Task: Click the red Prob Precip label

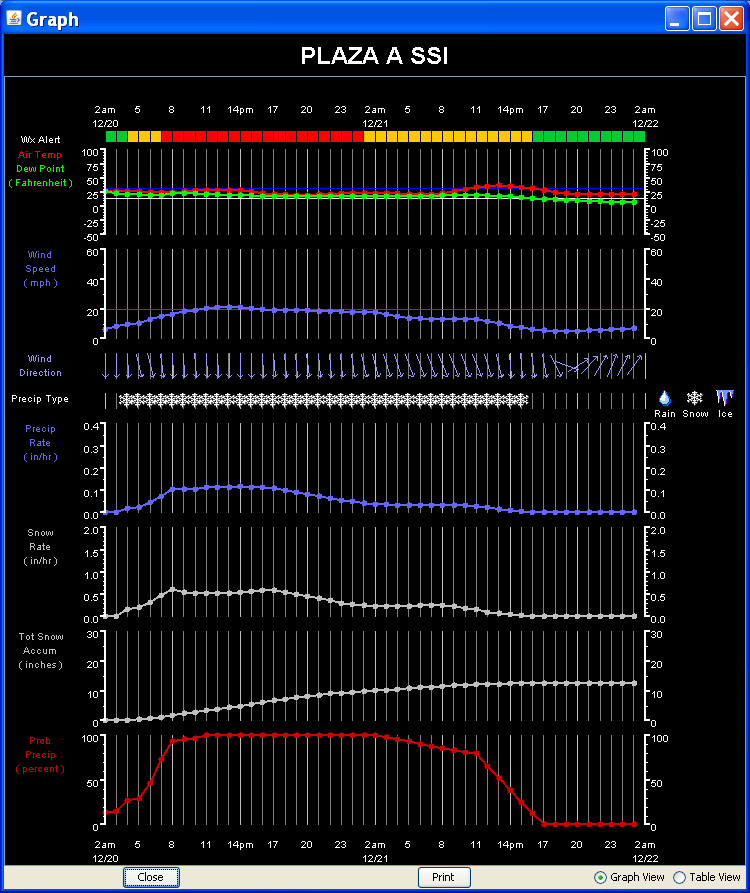Action: (41, 755)
